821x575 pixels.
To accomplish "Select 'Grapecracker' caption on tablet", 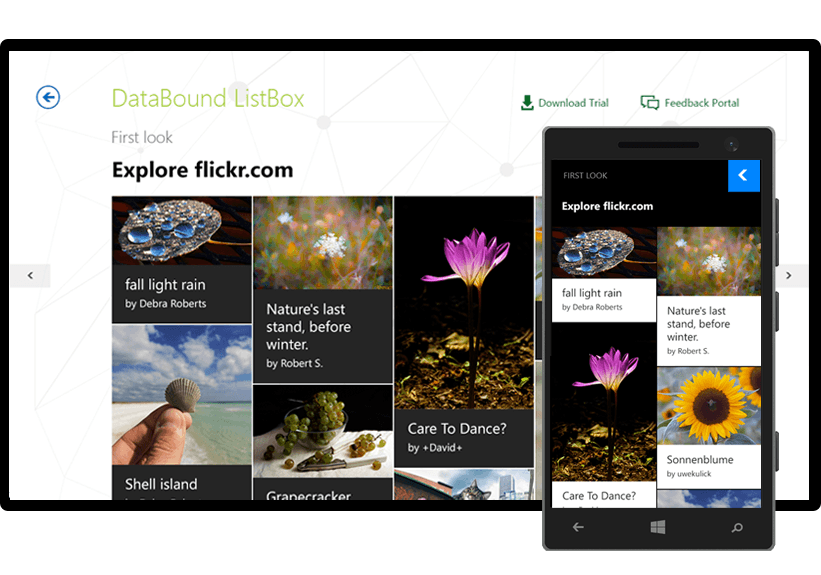I will point(308,495).
